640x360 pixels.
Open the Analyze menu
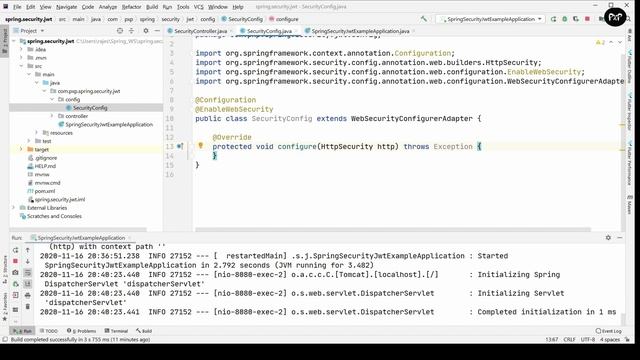tap(108, 7)
